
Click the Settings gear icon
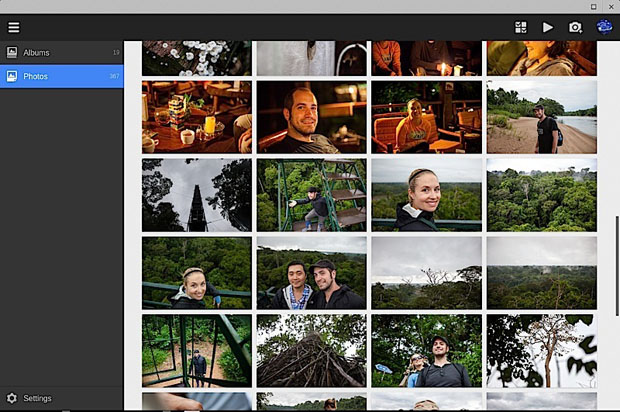(x=12, y=398)
